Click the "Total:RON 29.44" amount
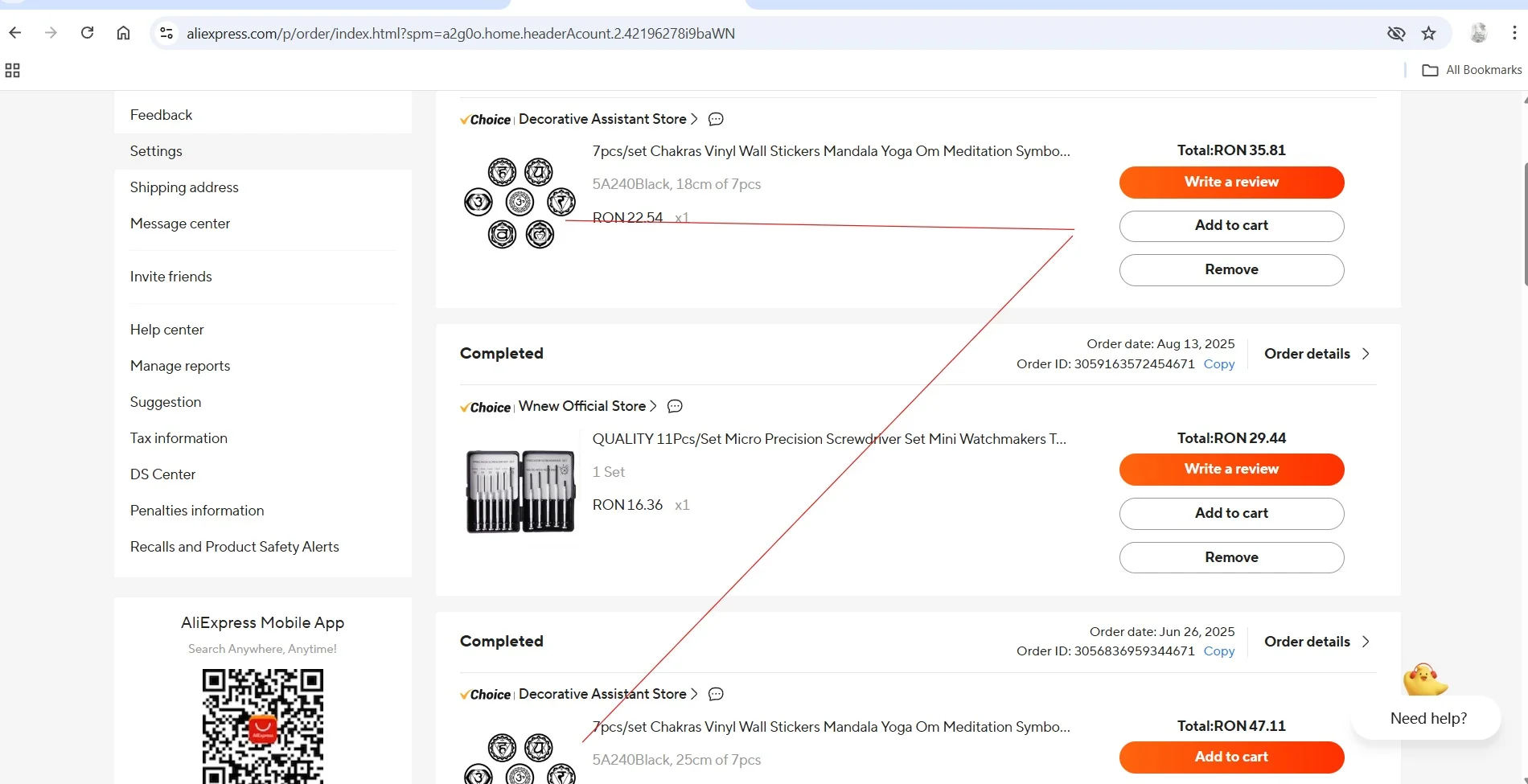The width and height of the screenshot is (1528, 784). point(1231,438)
